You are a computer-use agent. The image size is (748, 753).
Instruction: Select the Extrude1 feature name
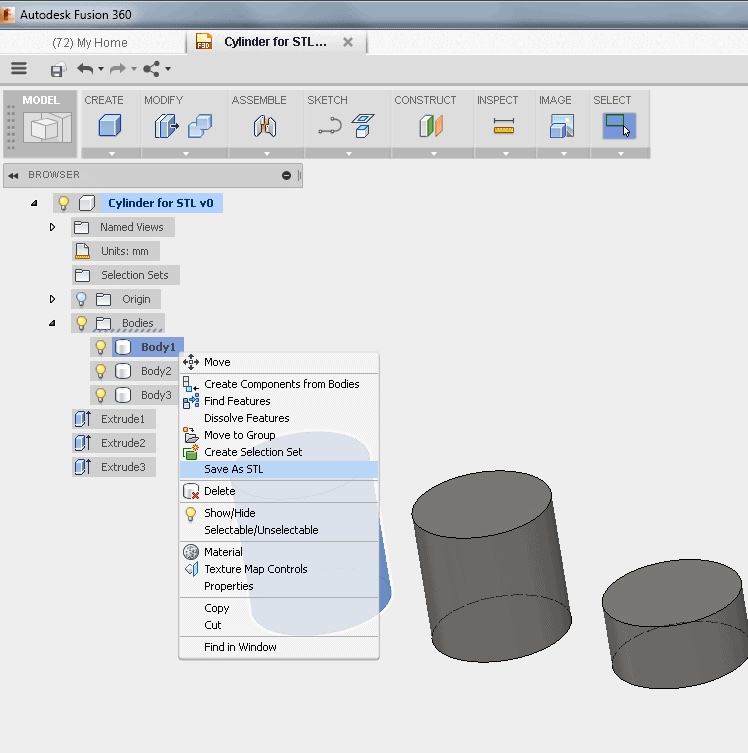(x=122, y=419)
